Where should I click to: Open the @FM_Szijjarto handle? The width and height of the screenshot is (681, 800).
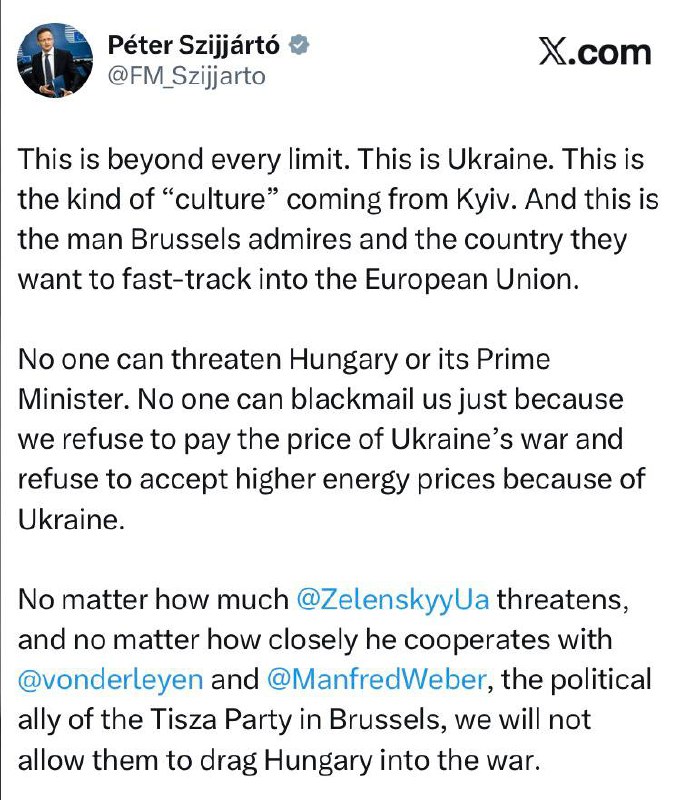coord(186,75)
